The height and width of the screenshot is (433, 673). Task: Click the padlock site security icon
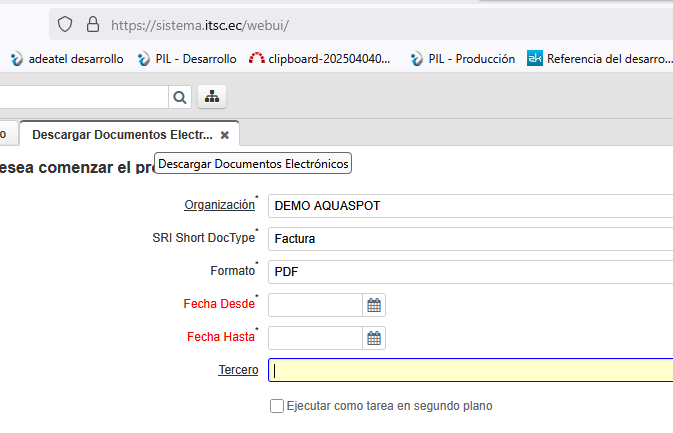tap(93, 24)
